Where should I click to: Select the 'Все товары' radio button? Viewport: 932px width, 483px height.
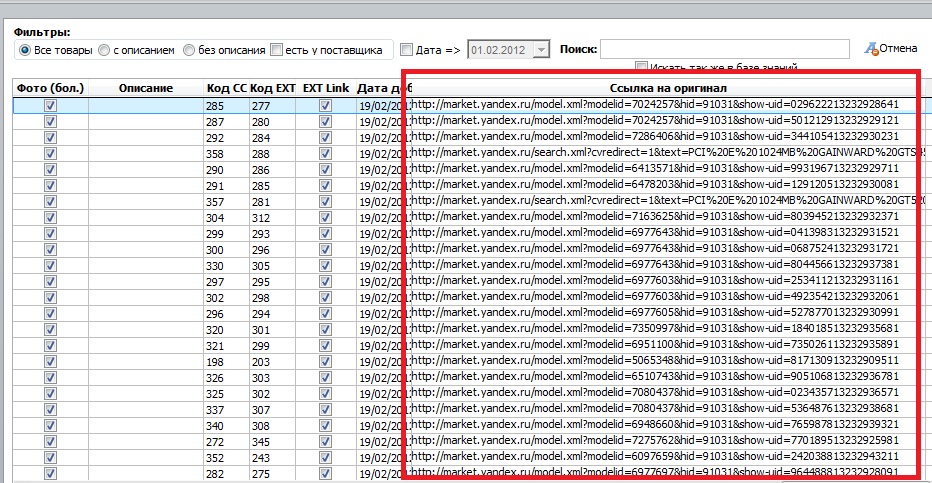25,50
